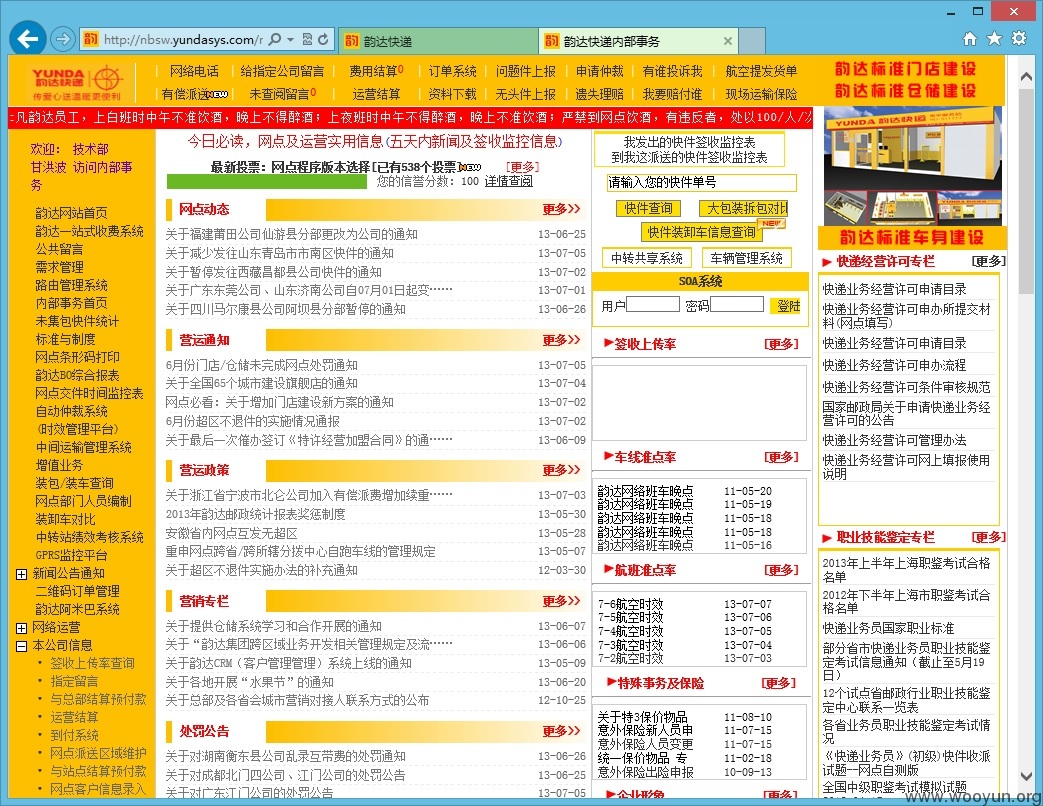
Task: Open 费用结算 menu item
Action: (x=376, y=71)
